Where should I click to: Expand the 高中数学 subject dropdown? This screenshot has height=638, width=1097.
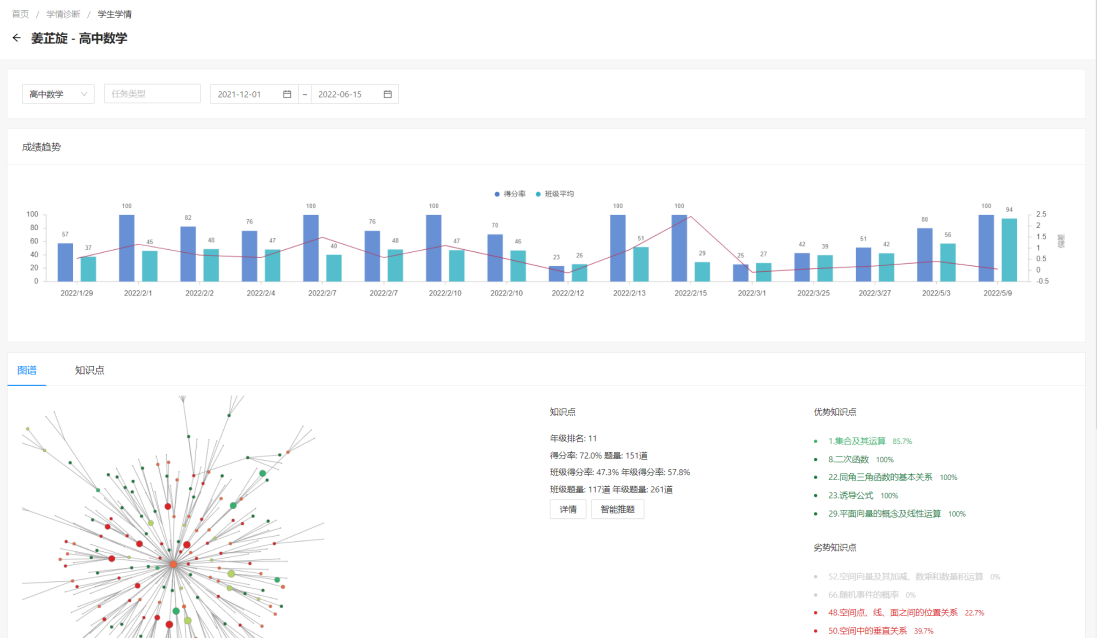[58, 94]
